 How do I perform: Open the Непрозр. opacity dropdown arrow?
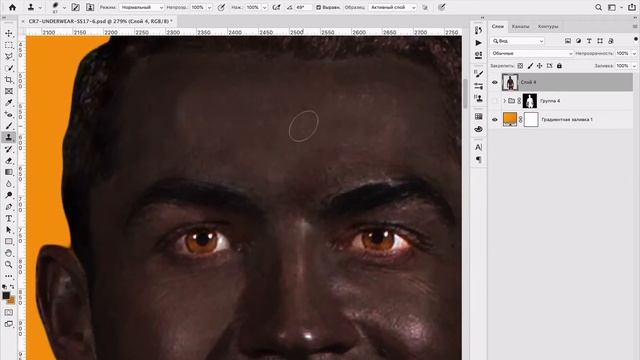[209, 7]
